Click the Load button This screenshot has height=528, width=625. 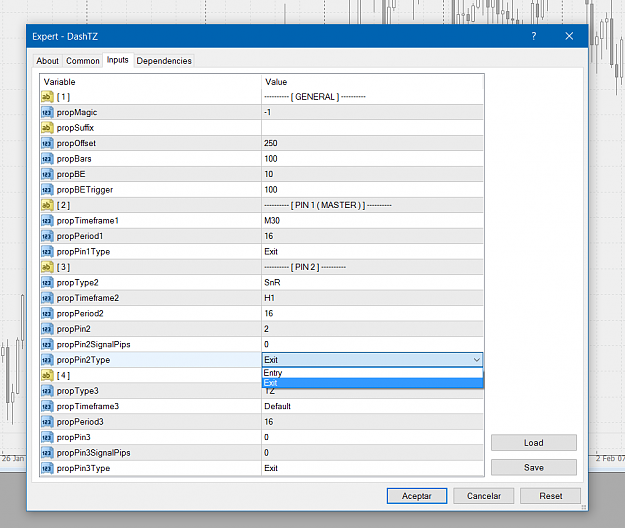pos(533,443)
